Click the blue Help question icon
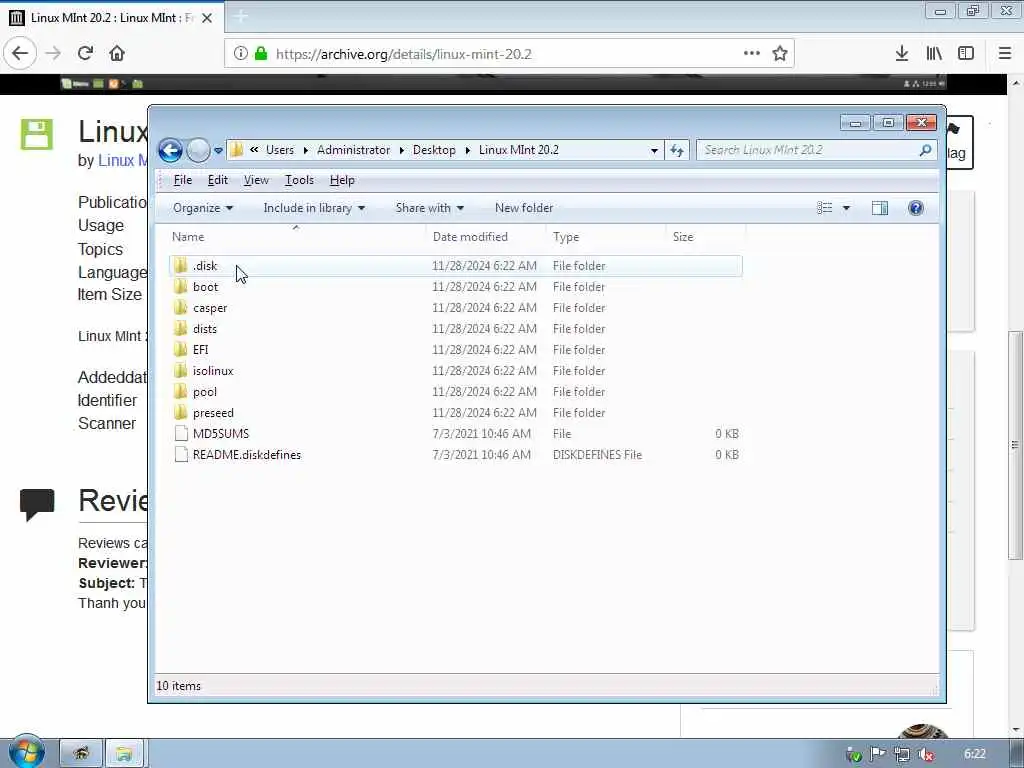The width and height of the screenshot is (1024, 768). point(916,208)
